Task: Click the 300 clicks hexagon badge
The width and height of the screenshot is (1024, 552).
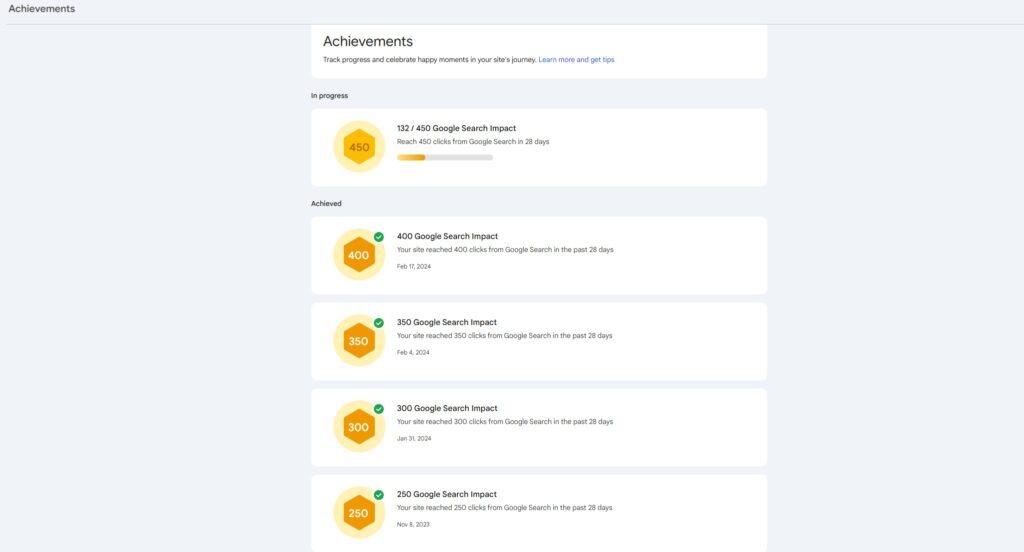Action: [358, 427]
